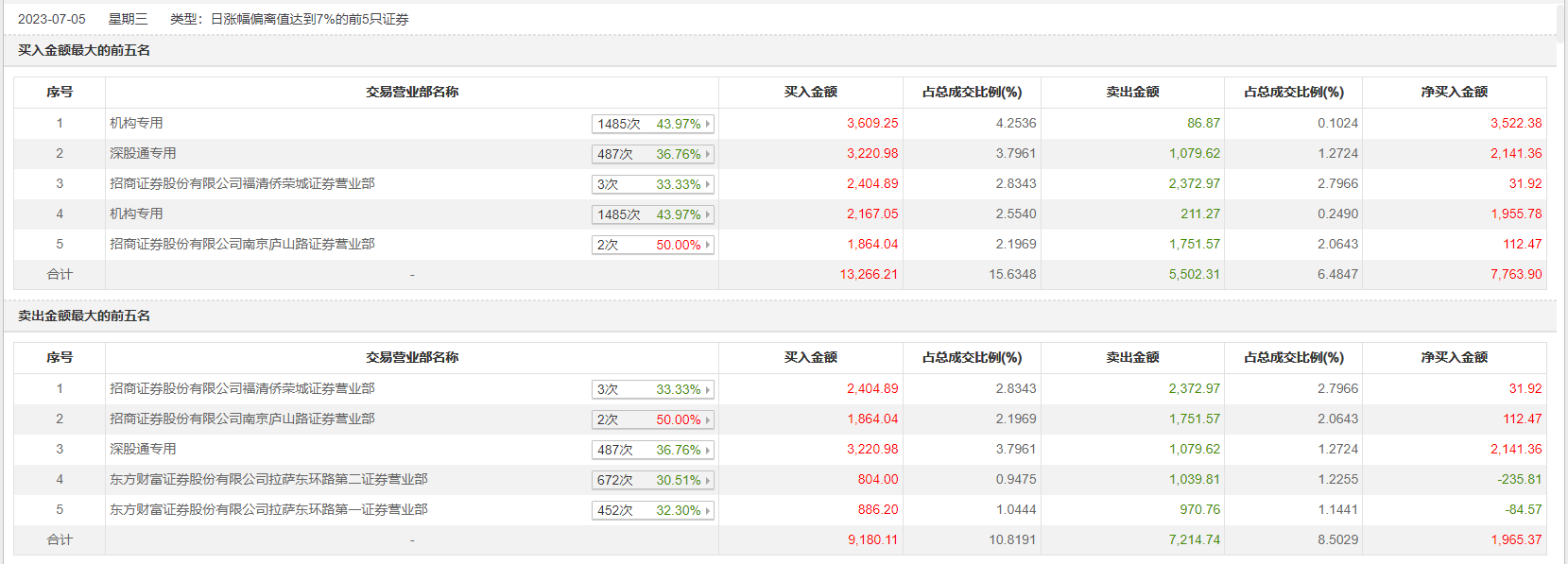Select 深股通专用 in the sell table
This screenshot has width=1568, height=564.
pyautogui.click(x=143, y=449)
